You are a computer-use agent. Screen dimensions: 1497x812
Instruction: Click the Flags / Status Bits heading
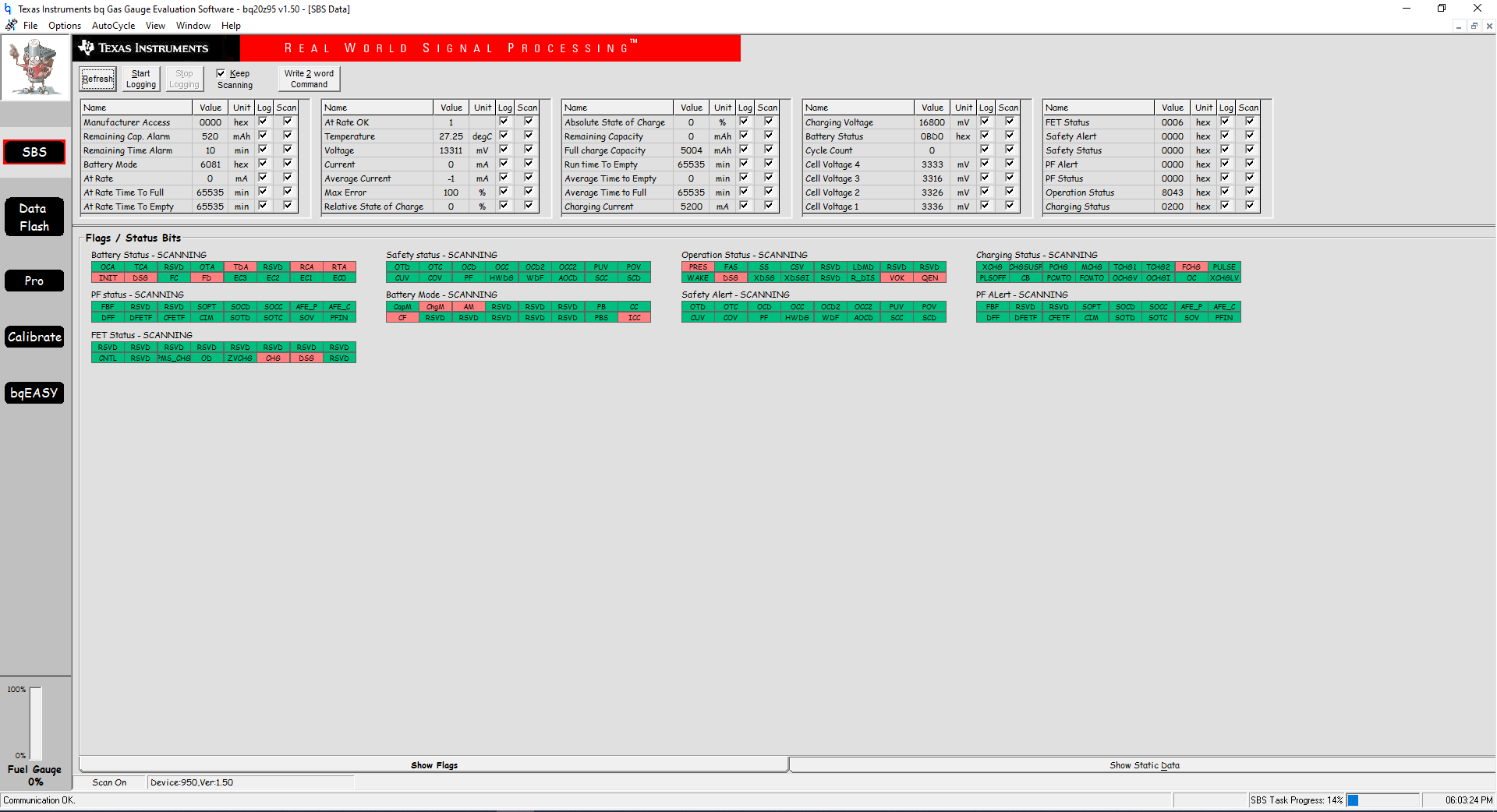pos(133,238)
